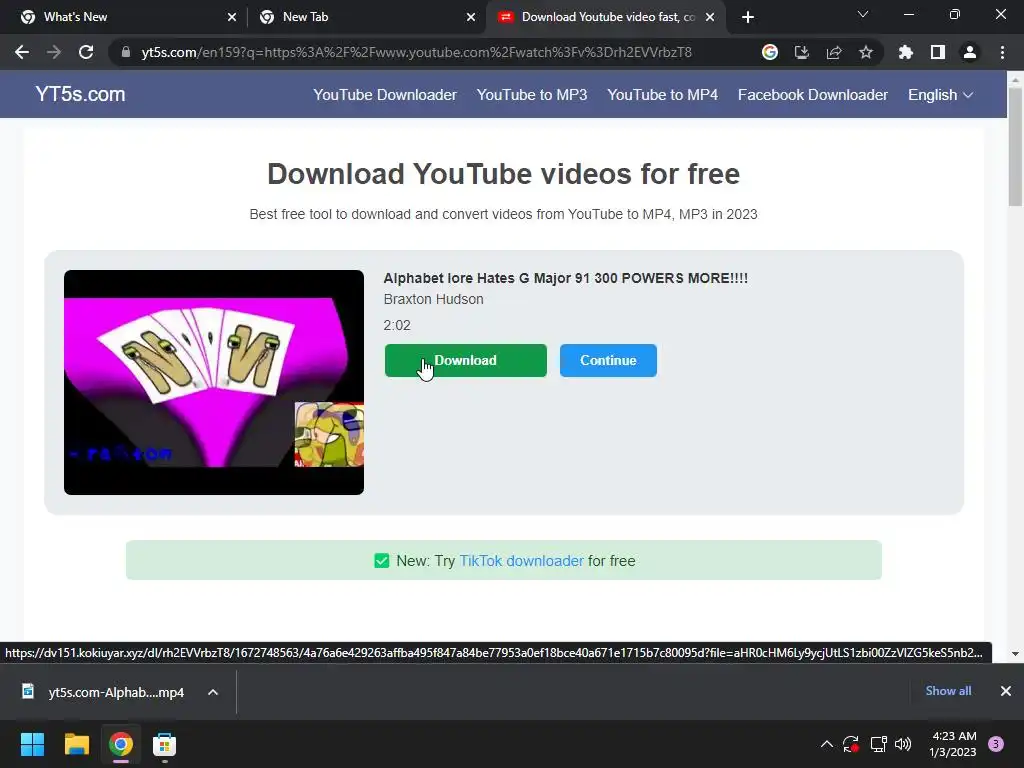Image resolution: width=1024 pixels, height=768 pixels.
Task: Open the tab search dropdown arrow
Action: tap(863, 14)
